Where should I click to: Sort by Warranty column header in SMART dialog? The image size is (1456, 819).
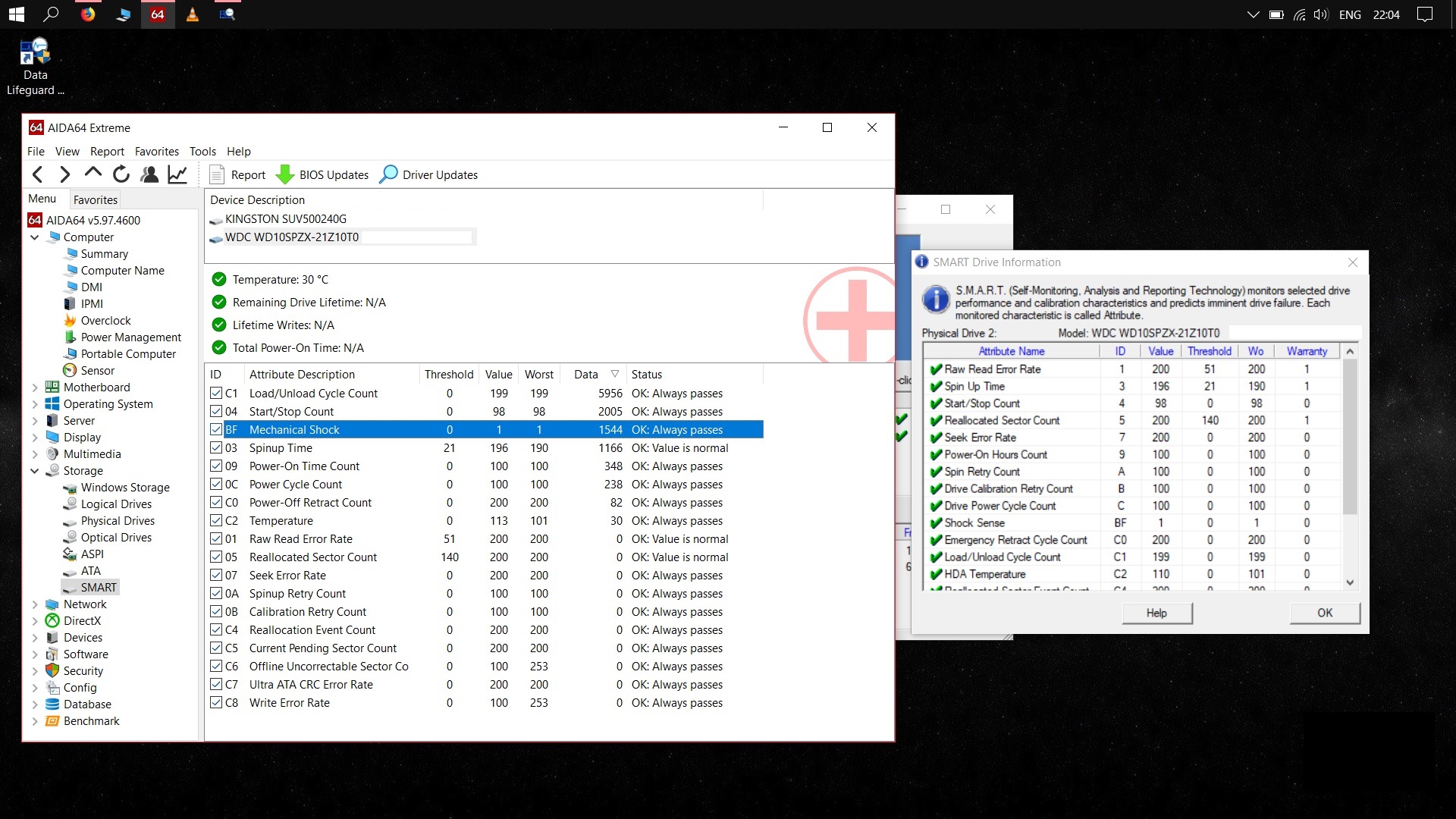point(1307,351)
